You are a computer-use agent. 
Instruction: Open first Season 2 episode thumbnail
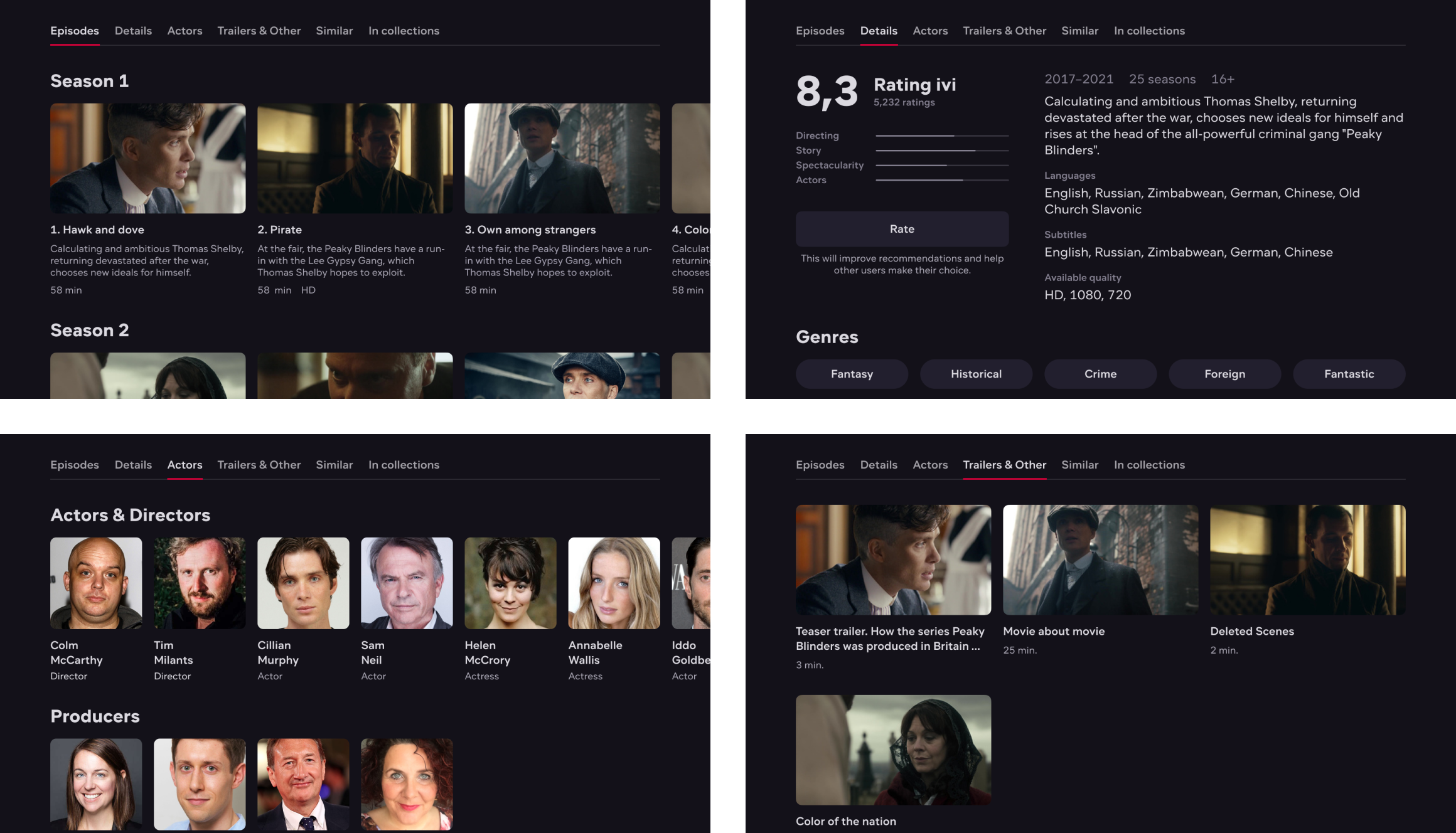pos(147,375)
